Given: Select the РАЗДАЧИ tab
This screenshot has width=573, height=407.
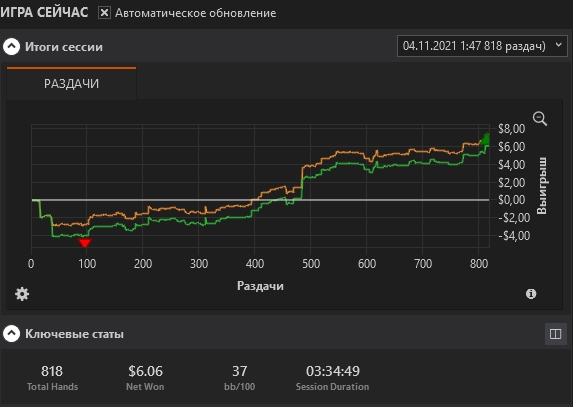Looking at the screenshot, I should pyautogui.click(x=71, y=84).
